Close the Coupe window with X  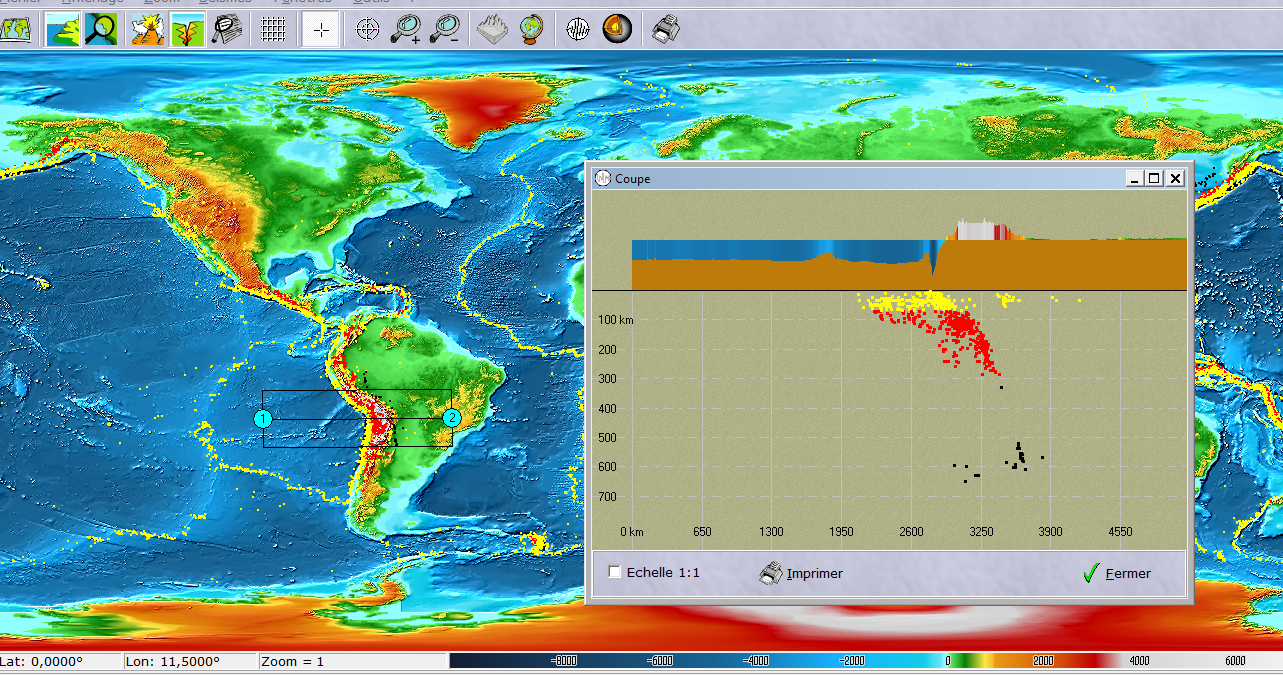tap(1175, 178)
